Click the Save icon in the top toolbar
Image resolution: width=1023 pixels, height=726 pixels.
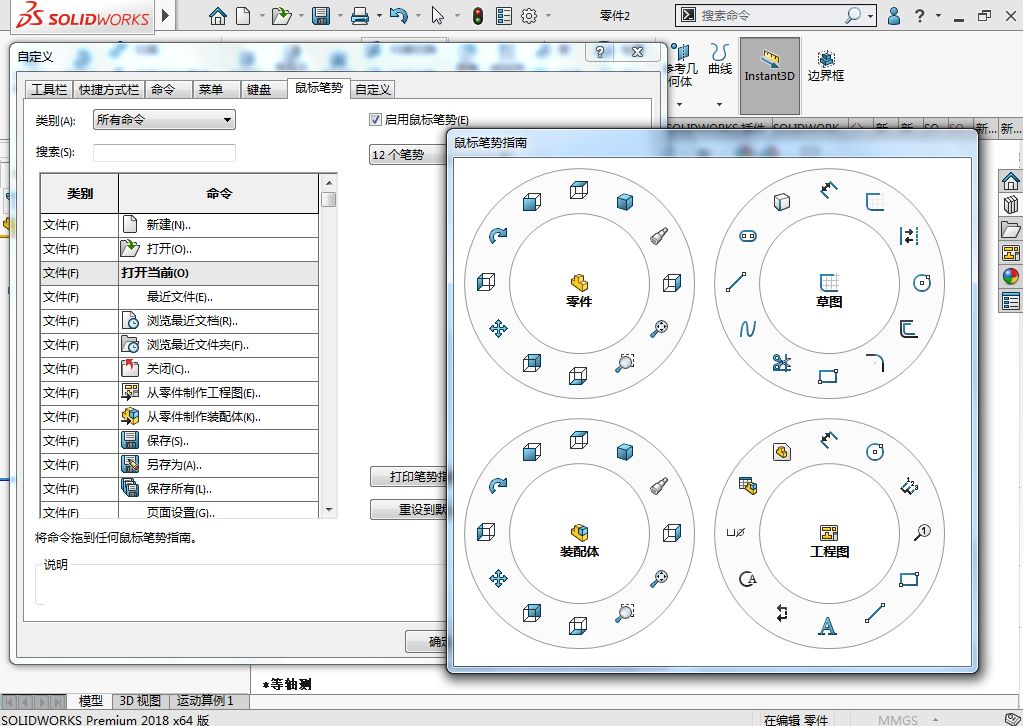coord(321,16)
